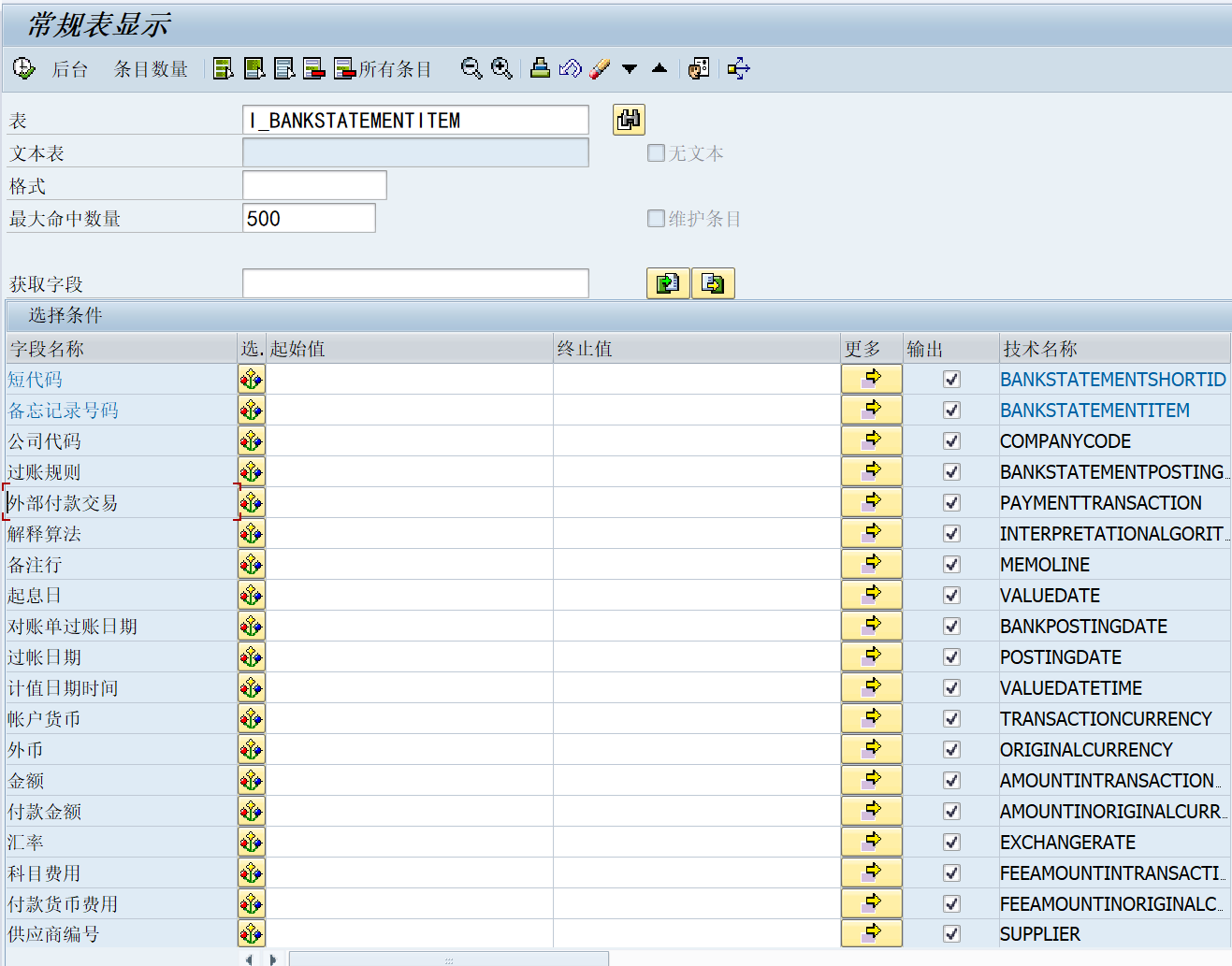Click the zoom out magnifier icon
The width and height of the screenshot is (1232, 966).
pyautogui.click(x=471, y=68)
